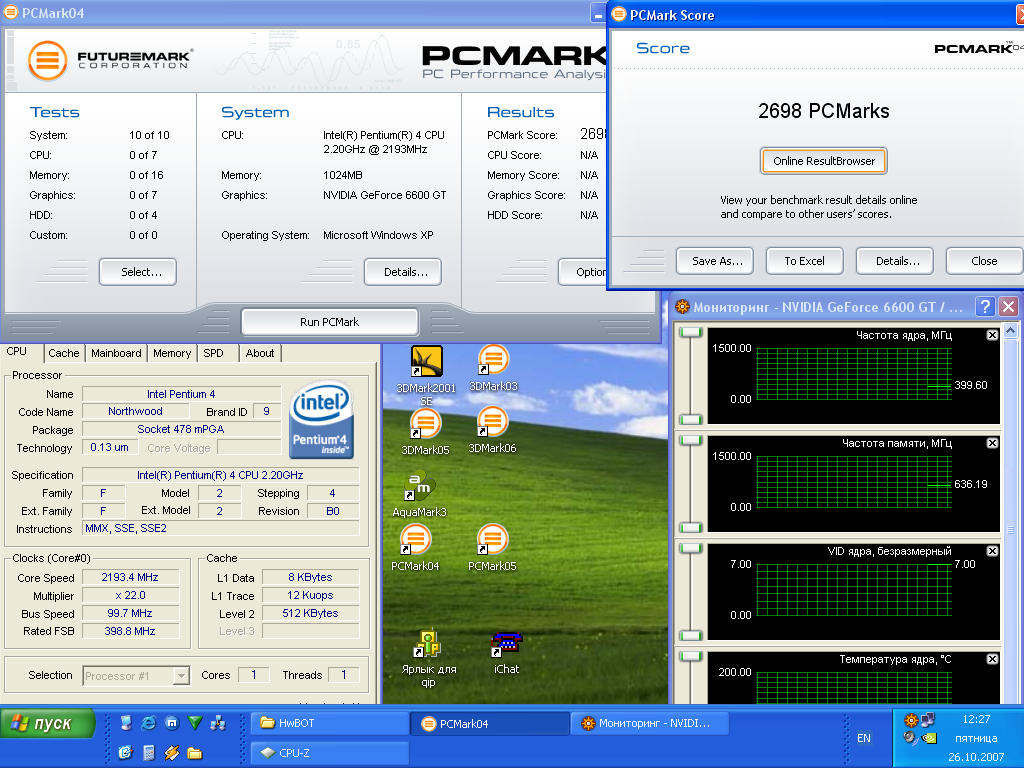Click Details in PCMark Score dialog

point(895,261)
